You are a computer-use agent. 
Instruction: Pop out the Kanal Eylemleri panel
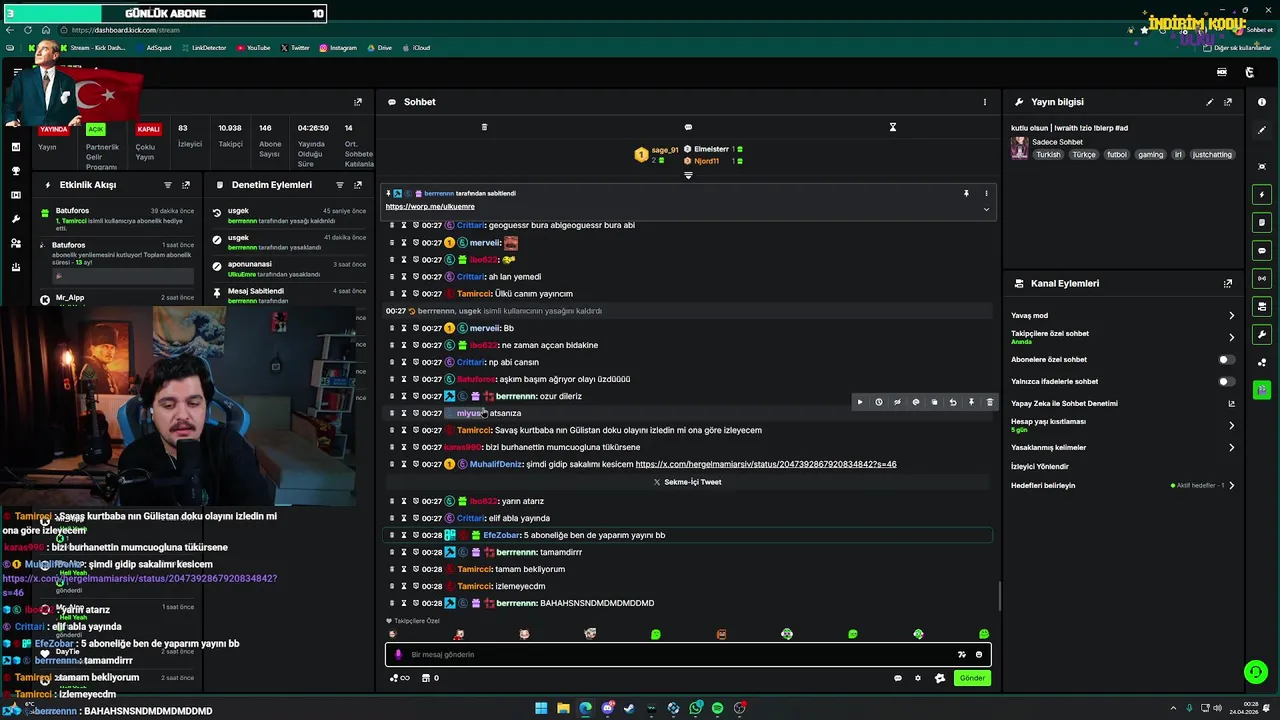pyautogui.click(x=1228, y=283)
